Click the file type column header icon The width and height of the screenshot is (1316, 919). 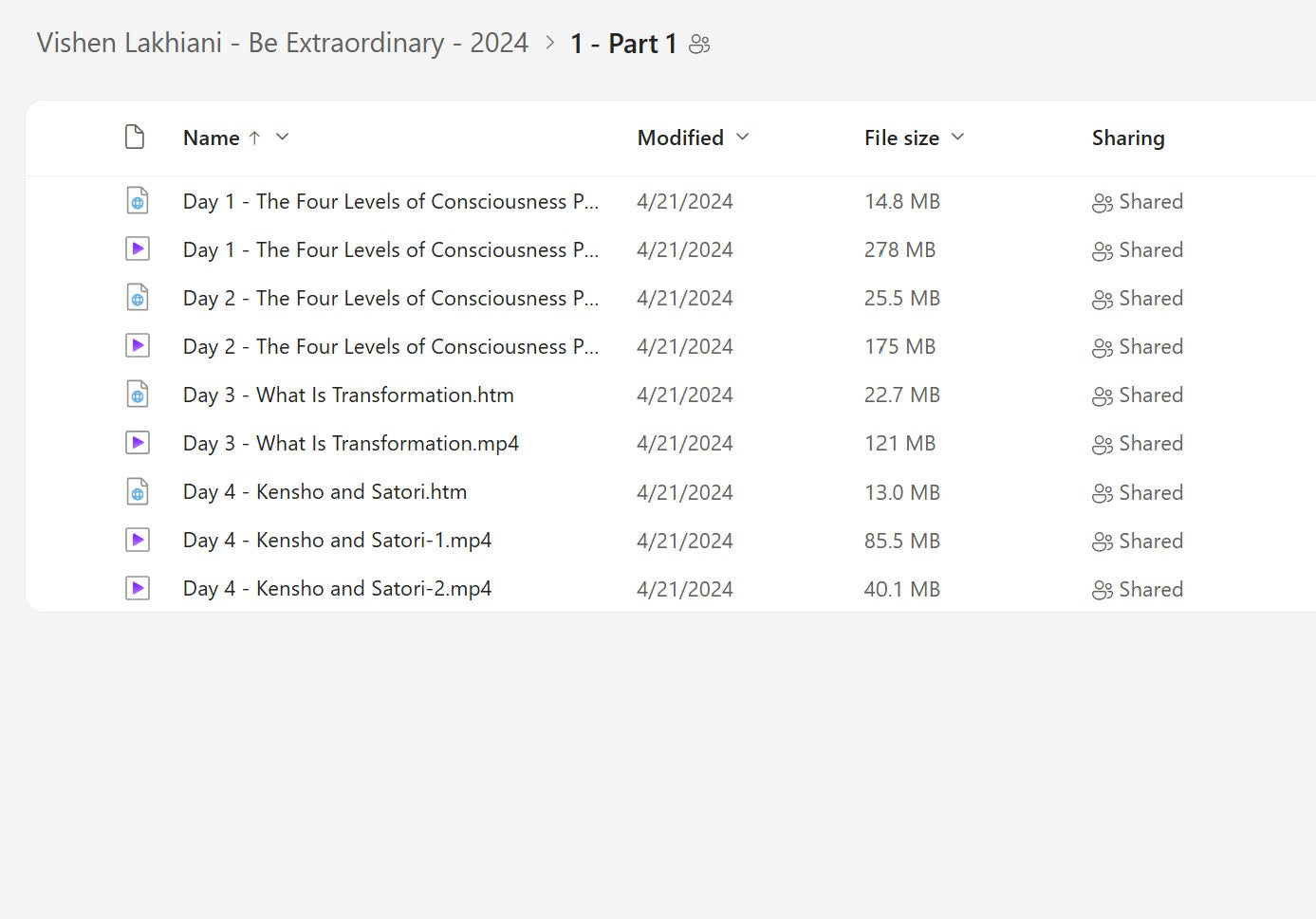coord(135,138)
